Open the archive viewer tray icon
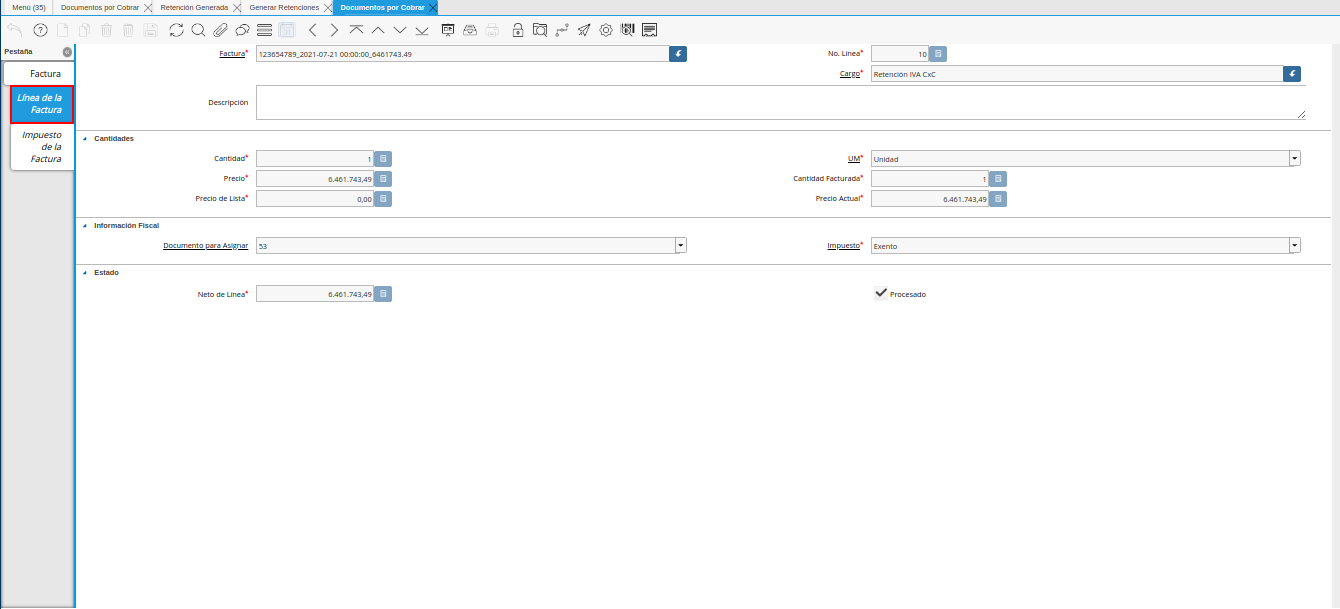This screenshot has height=609, width=1340. click(x=470, y=30)
